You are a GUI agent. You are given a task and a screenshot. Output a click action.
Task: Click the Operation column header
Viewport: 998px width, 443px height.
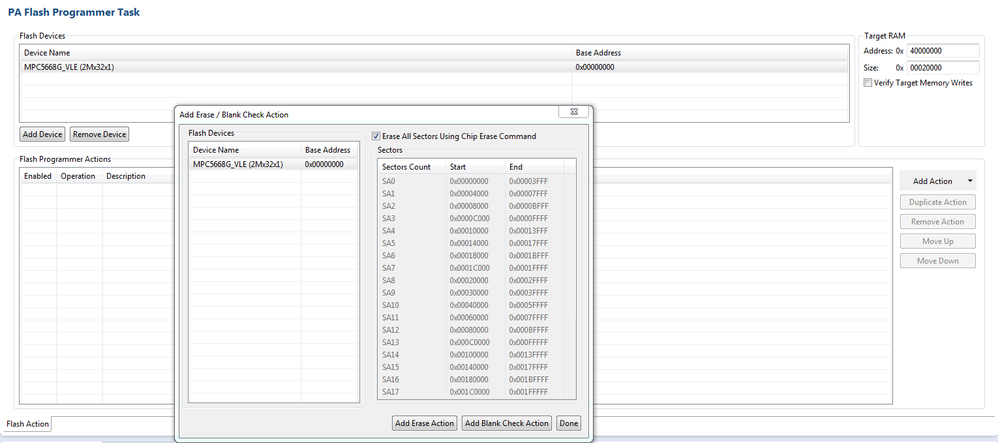(x=79, y=176)
